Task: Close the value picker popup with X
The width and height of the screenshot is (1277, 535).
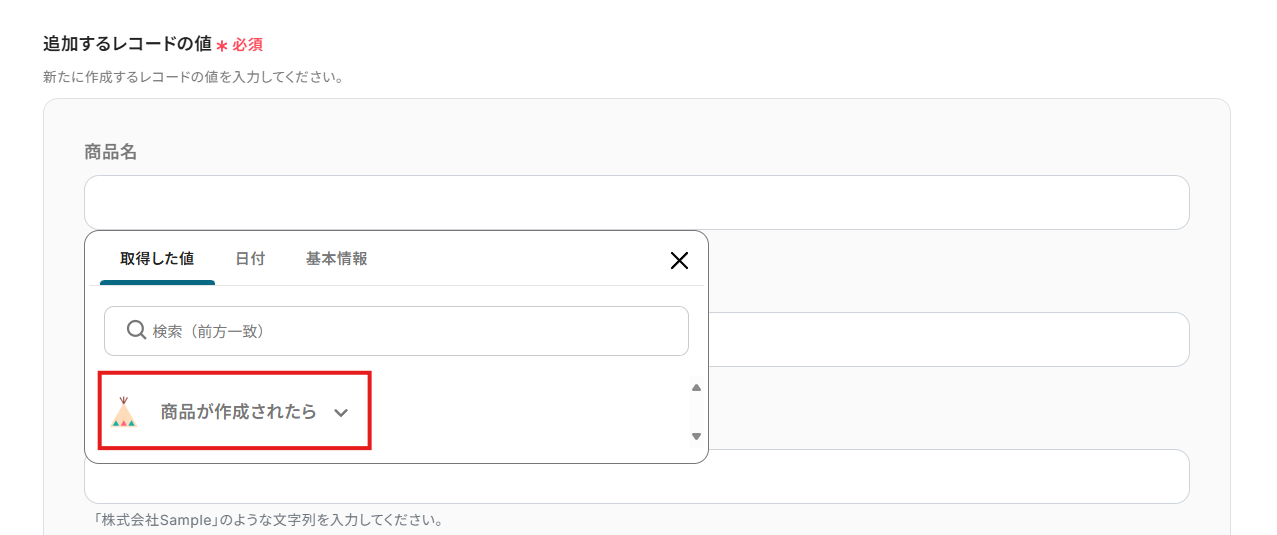Action: pyautogui.click(x=679, y=261)
